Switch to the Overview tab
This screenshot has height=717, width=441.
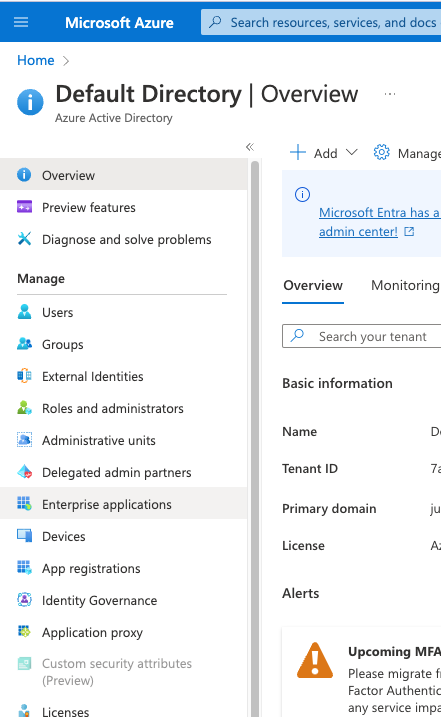click(x=313, y=286)
